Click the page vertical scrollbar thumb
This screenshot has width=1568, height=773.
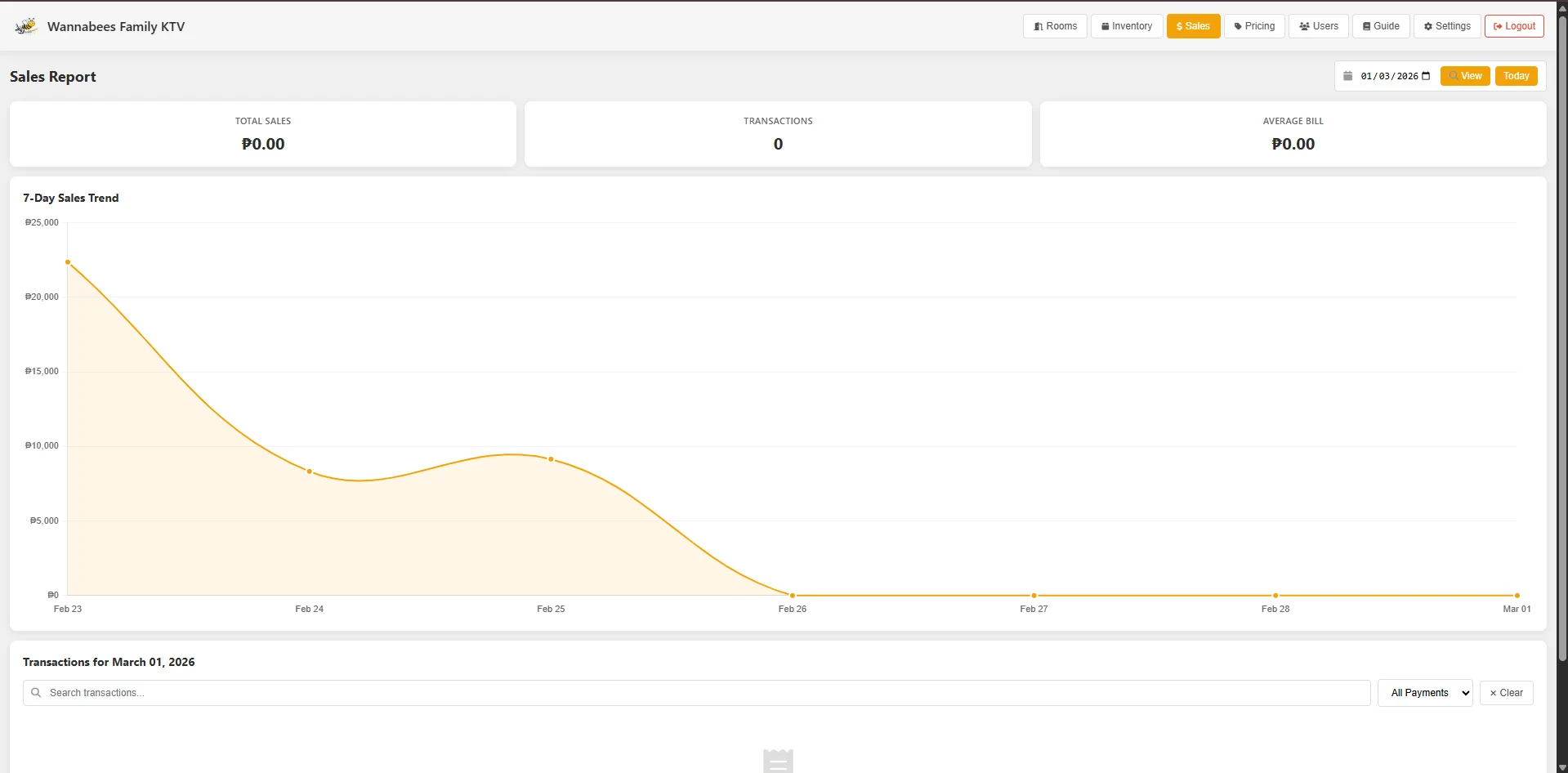pos(1561,338)
